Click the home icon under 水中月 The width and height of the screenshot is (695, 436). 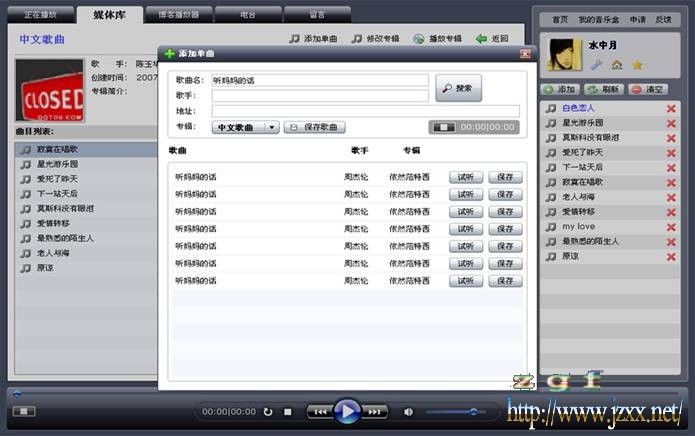tap(617, 65)
